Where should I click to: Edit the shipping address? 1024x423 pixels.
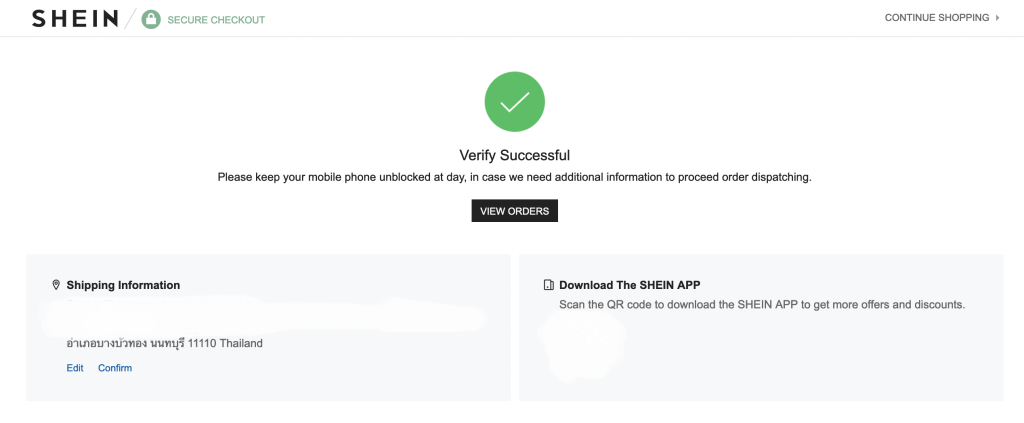pos(75,368)
